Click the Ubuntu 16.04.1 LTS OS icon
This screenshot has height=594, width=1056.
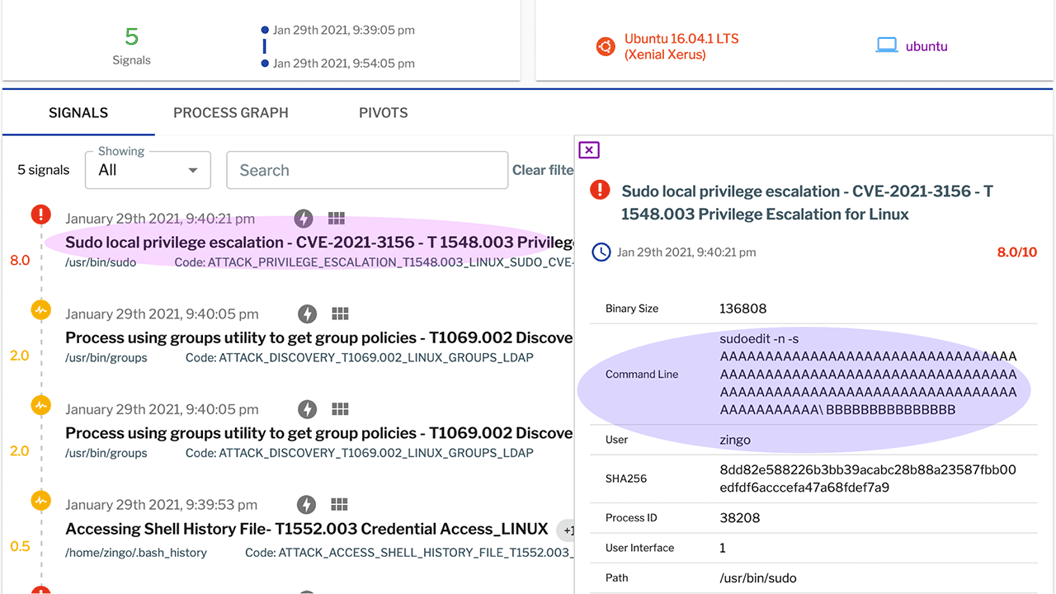[x=604, y=46]
